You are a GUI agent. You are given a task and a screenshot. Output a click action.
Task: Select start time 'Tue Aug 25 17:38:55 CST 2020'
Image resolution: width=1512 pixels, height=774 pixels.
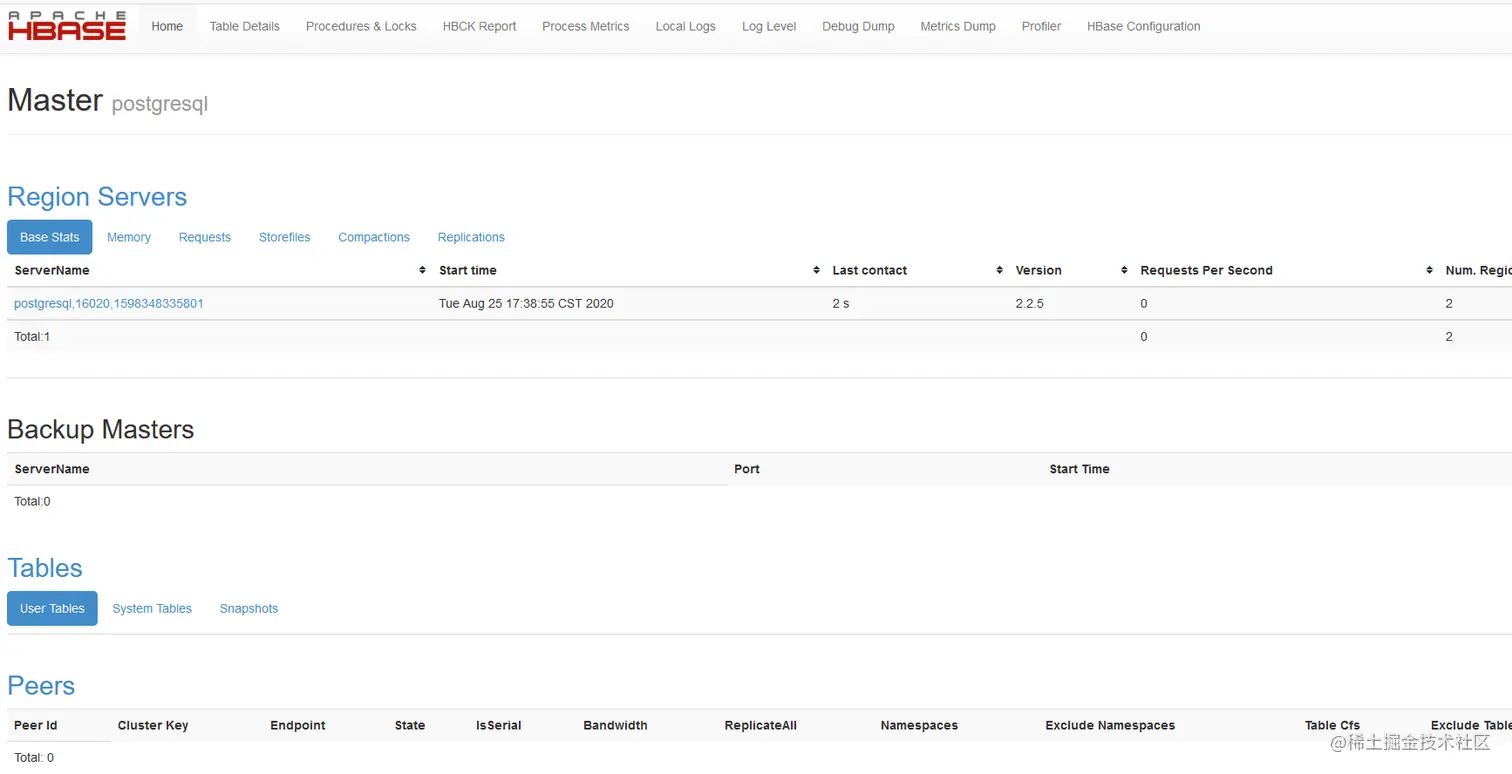click(526, 303)
